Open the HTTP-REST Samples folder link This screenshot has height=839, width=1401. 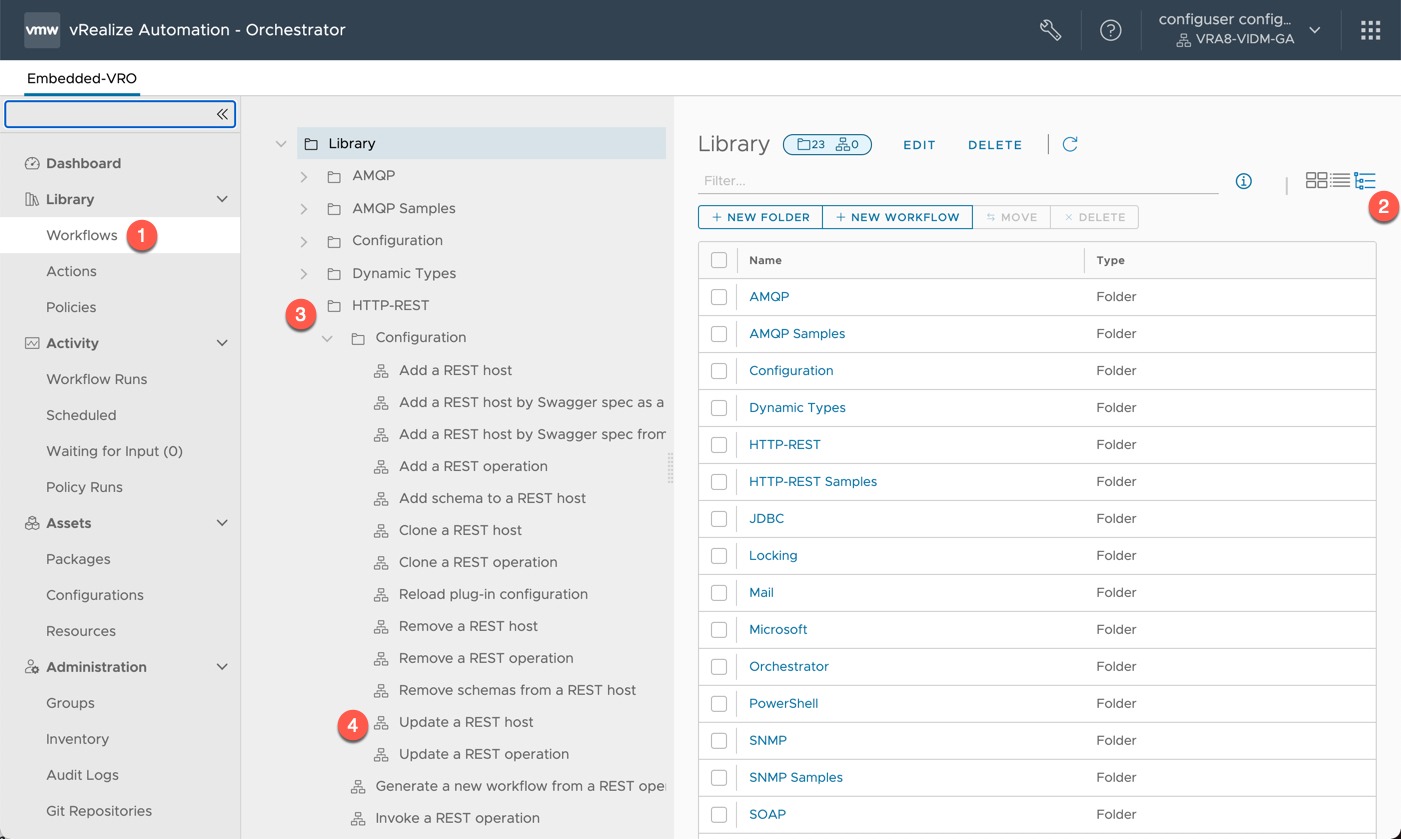813,482
